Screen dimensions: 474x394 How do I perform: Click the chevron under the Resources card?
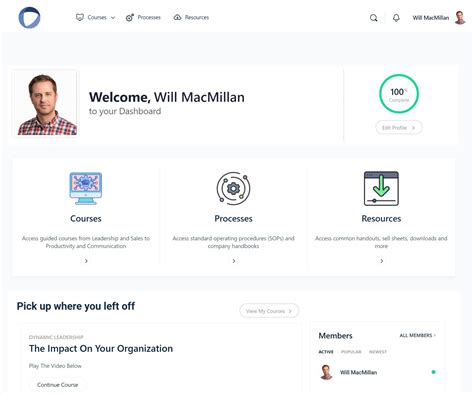(x=382, y=261)
